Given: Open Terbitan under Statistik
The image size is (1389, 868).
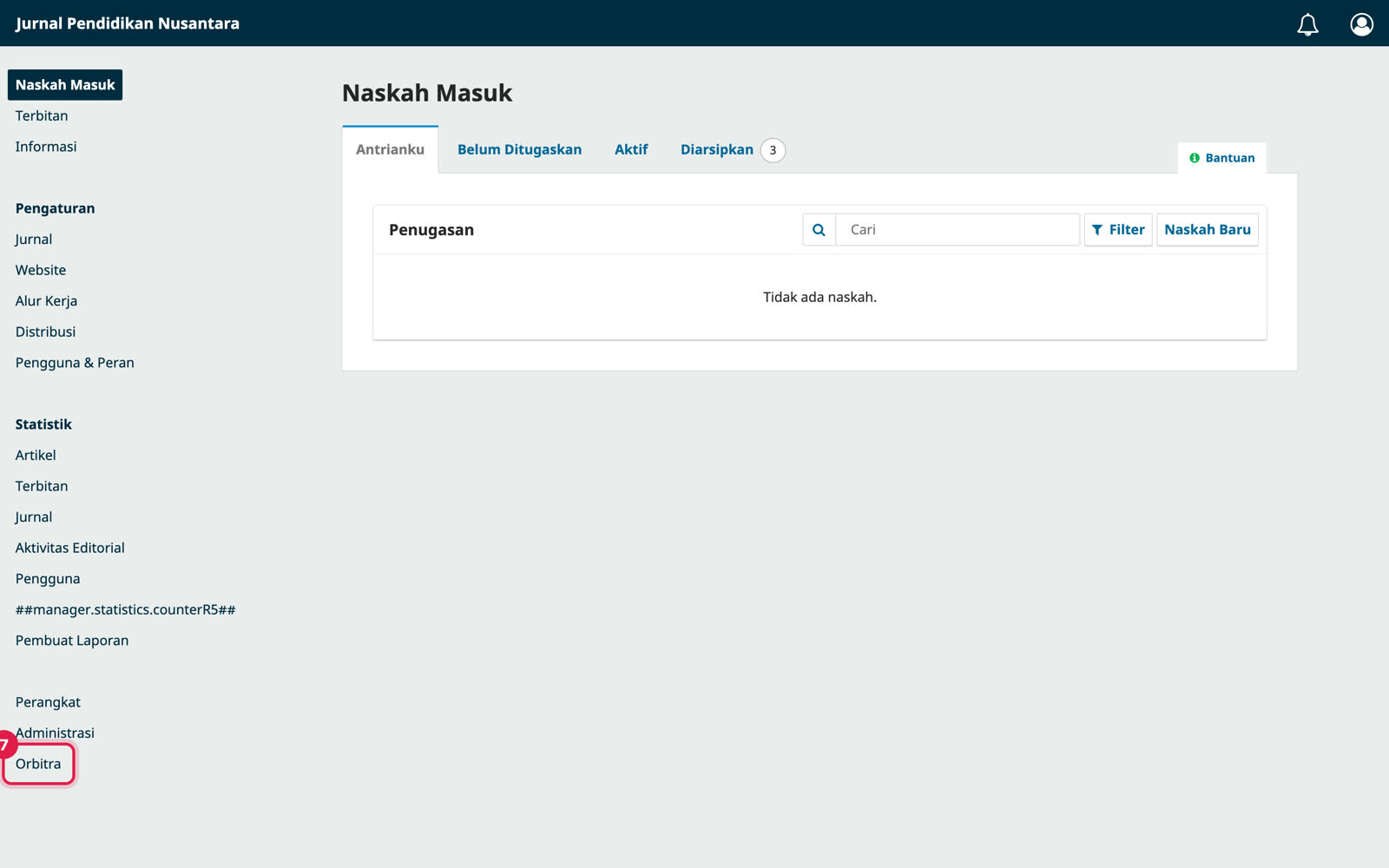Looking at the screenshot, I should (42, 486).
